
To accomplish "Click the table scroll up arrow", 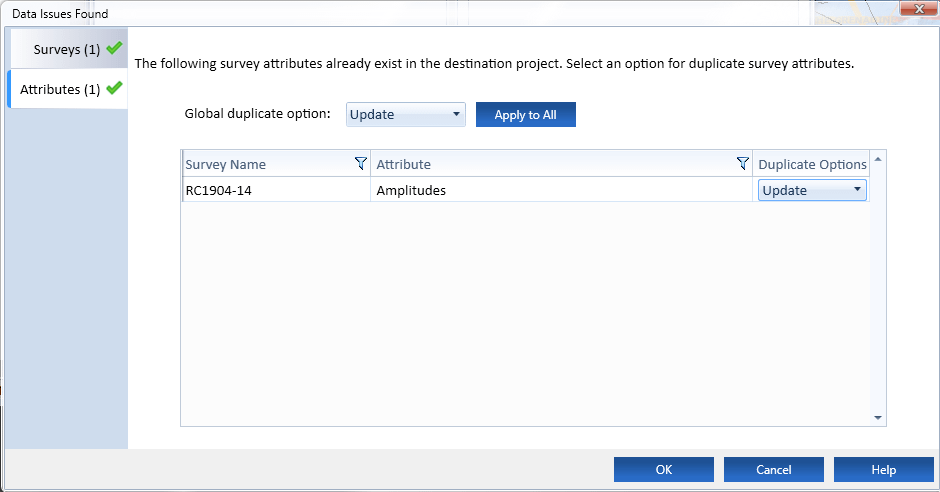I will tap(878, 159).
